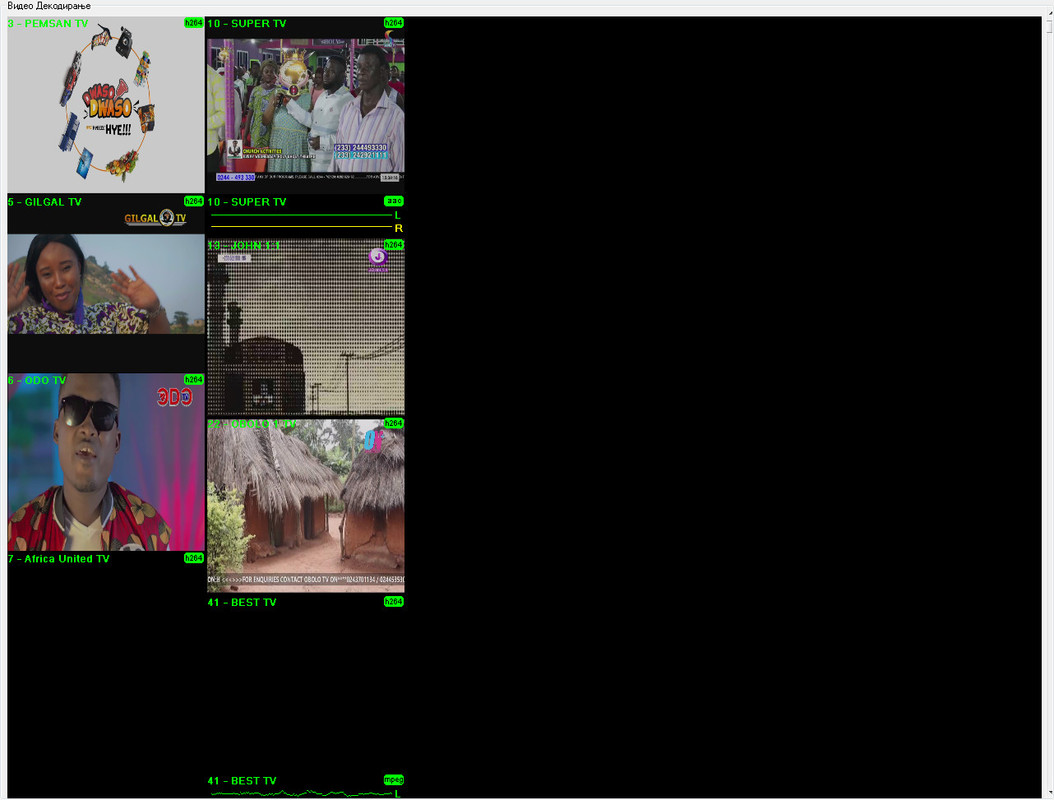Viewport: 1054px width, 800px height.
Task: Click the '5 - GILGAL TV' channel label
Action: pyautogui.click(x=44, y=202)
